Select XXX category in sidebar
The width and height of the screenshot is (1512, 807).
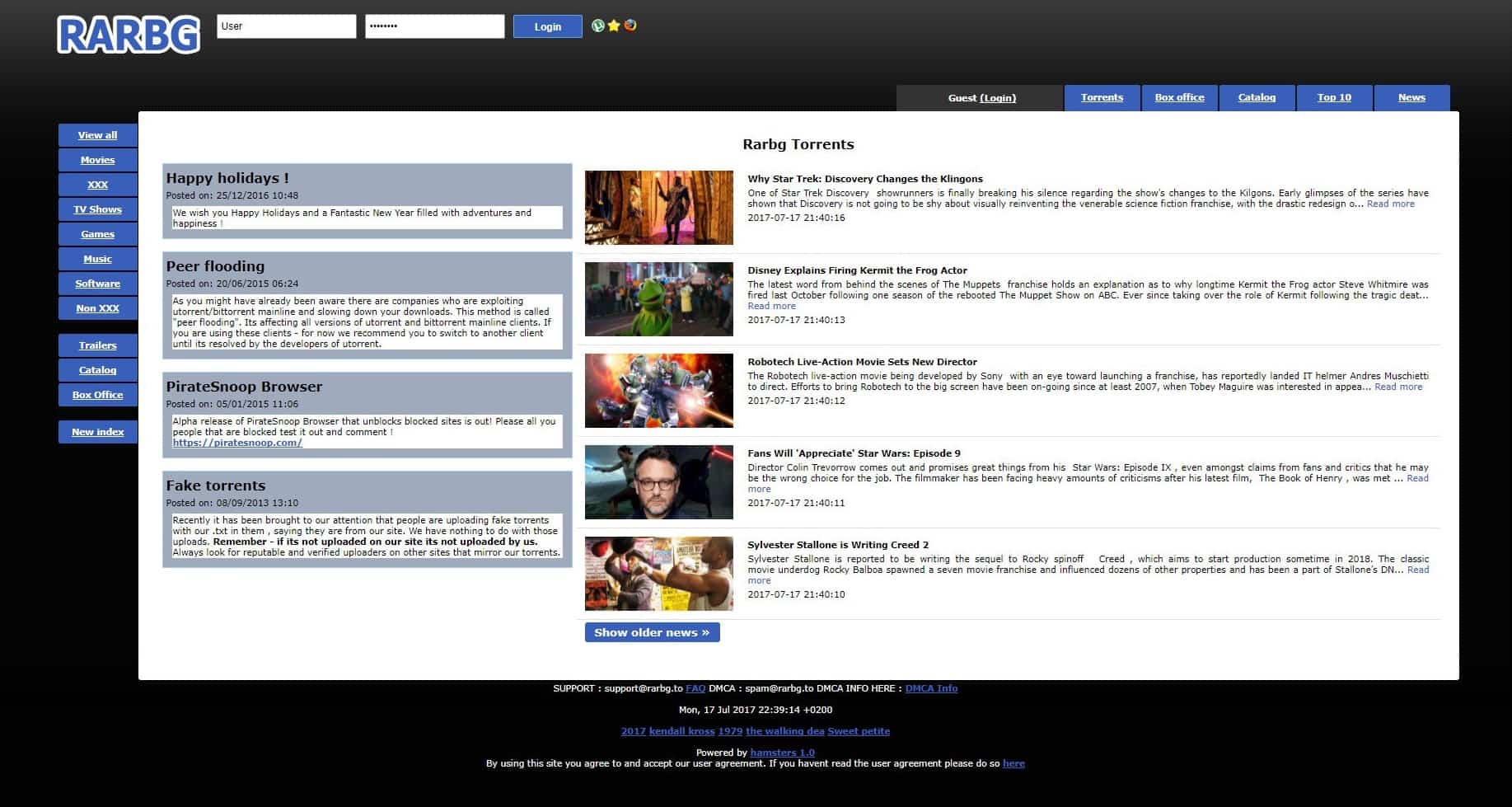pos(98,185)
